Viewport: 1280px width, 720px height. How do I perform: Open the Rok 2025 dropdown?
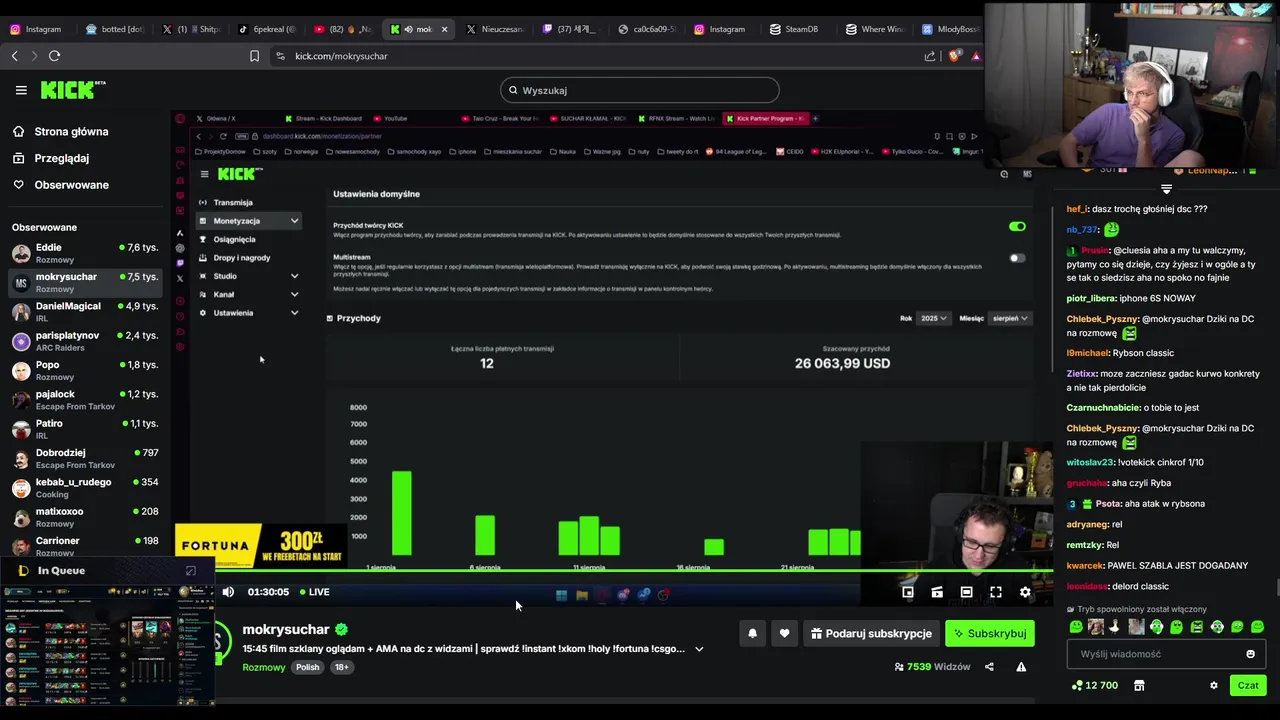click(934, 318)
